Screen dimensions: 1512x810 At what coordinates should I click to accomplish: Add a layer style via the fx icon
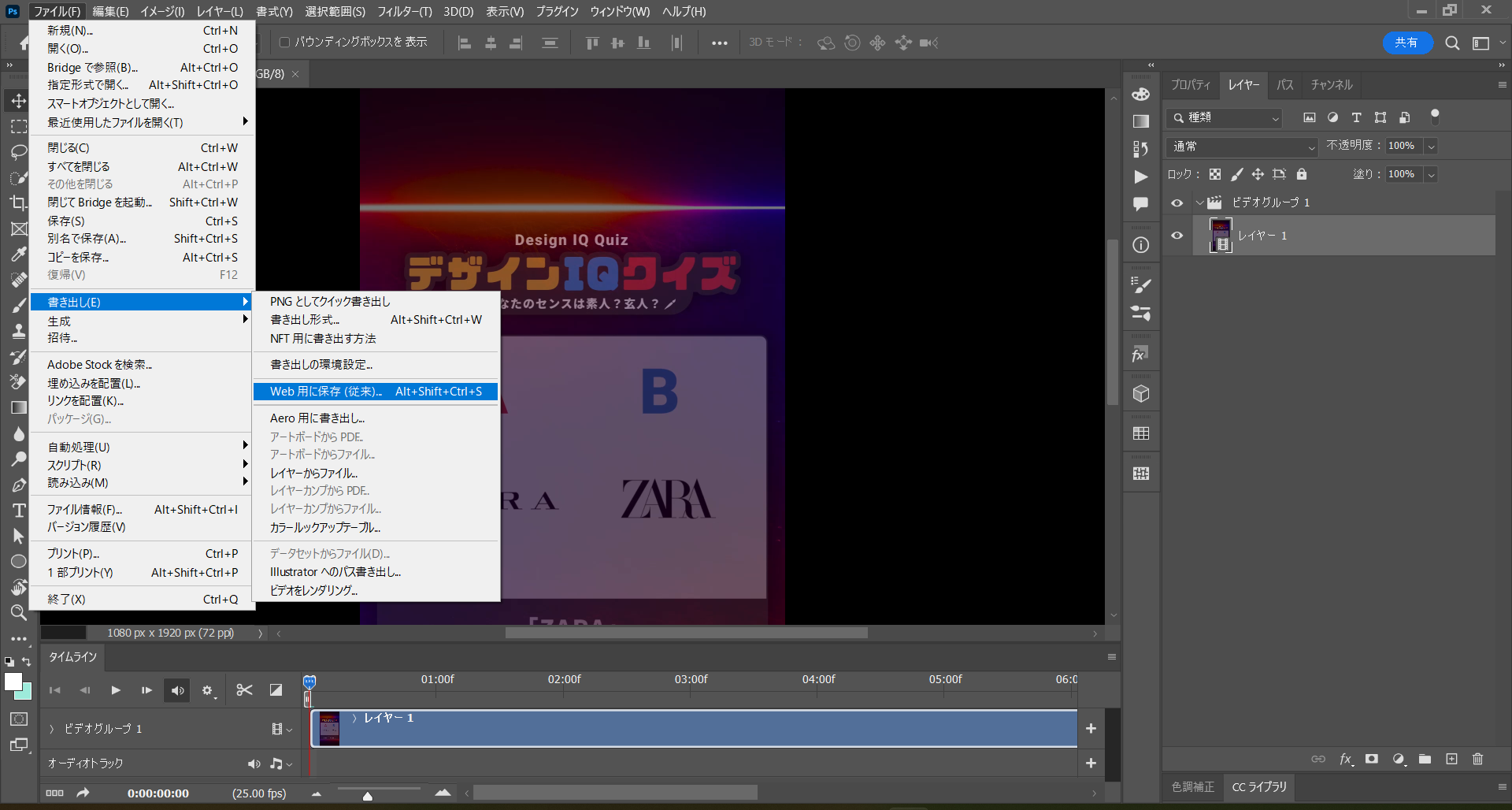(1347, 759)
